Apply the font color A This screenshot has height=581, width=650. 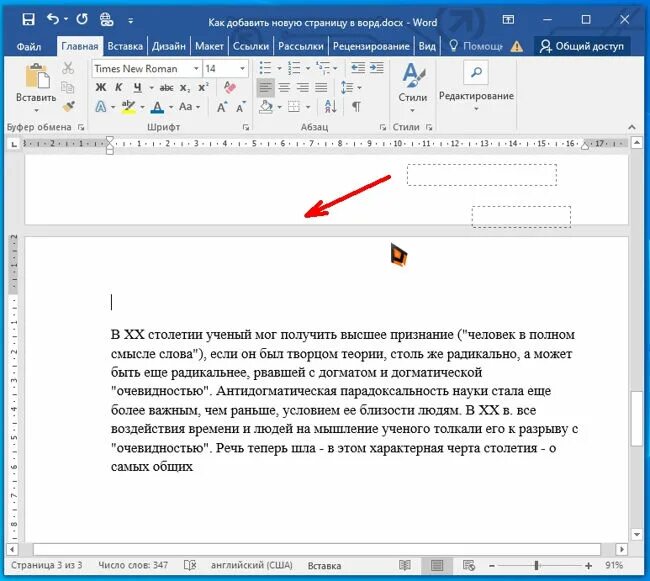[157, 107]
